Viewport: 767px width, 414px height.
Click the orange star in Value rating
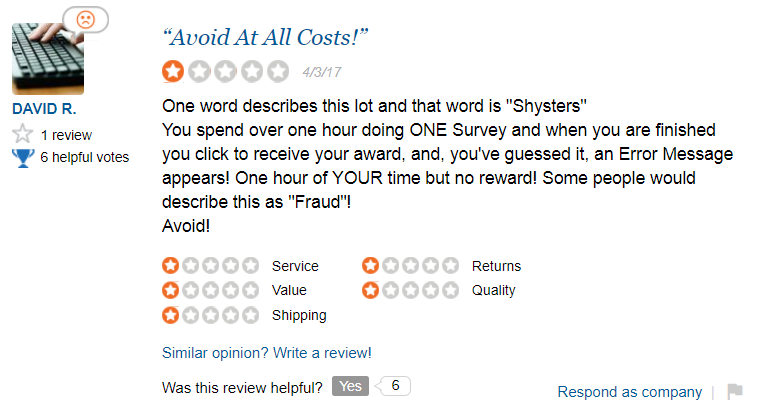[x=170, y=290]
